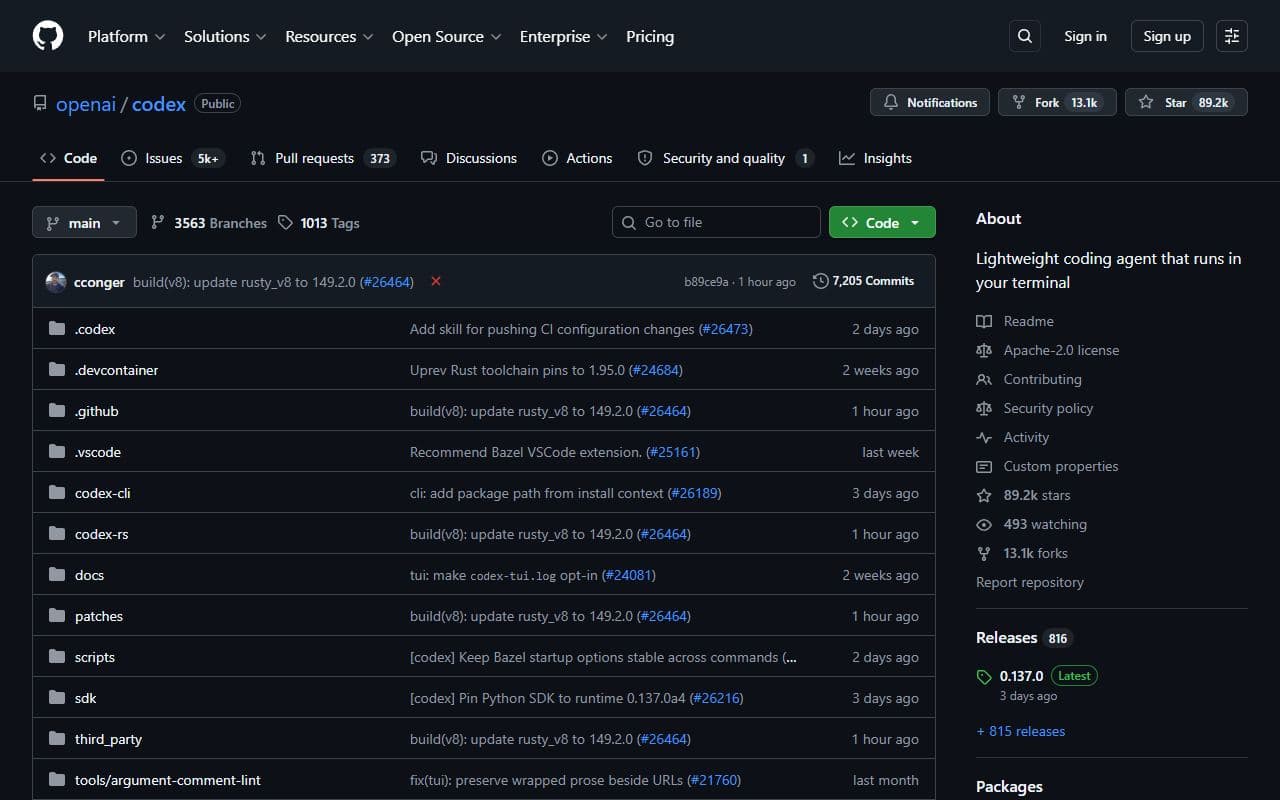Click the folder icon beside codex-cli

coord(57,493)
